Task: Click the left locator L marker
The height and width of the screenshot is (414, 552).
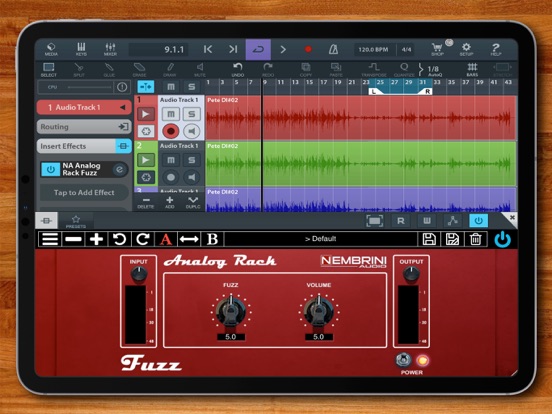Action: 374,92
